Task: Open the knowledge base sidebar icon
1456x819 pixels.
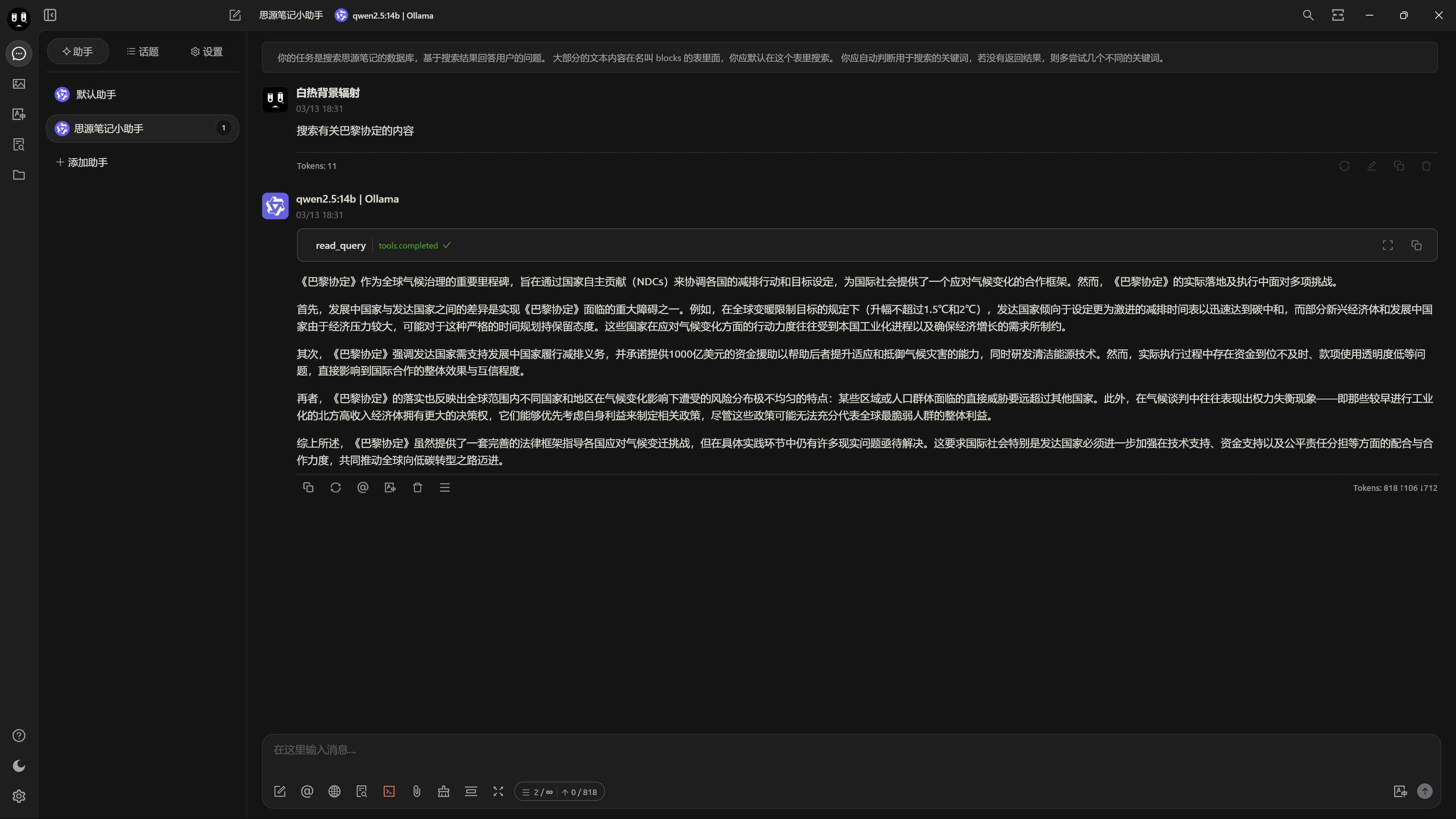Action: [x=19, y=145]
